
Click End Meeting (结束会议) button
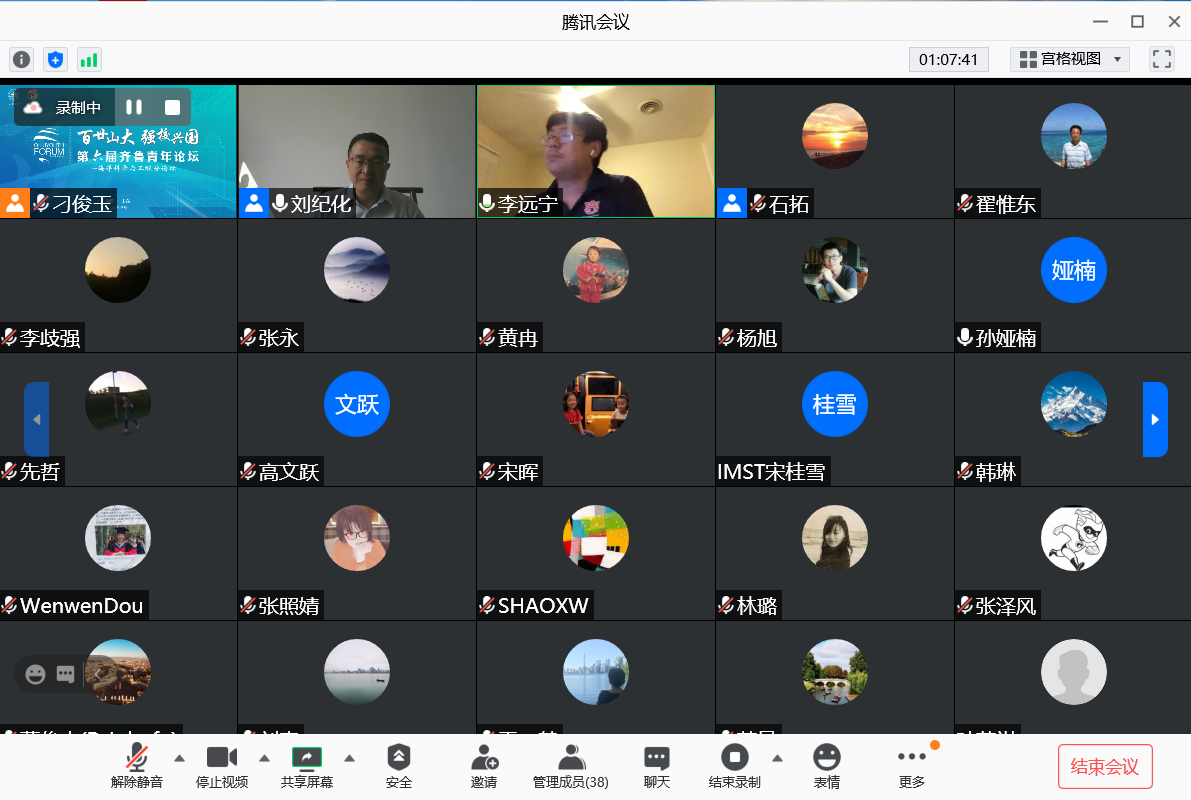1104,767
